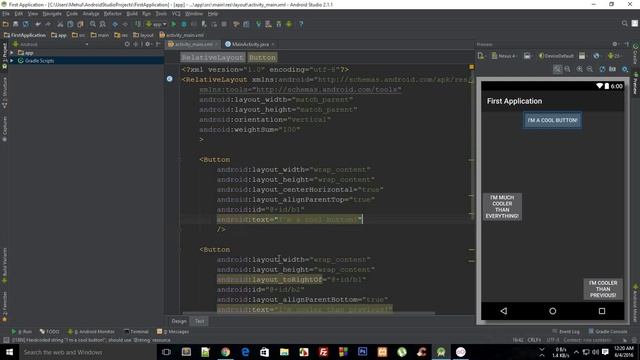This screenshot has width=640, height=360.
Task: Open the TODO tool window
Action: (x=49, y=332)
